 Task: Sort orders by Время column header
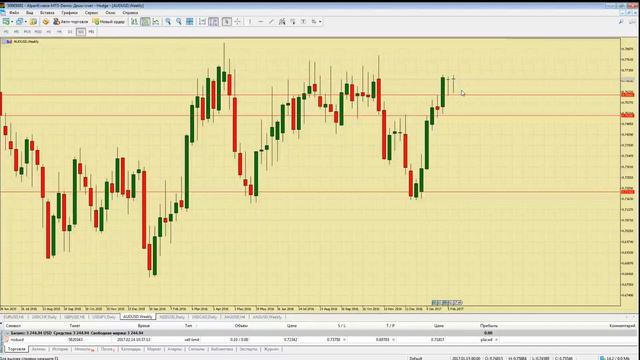143,326
